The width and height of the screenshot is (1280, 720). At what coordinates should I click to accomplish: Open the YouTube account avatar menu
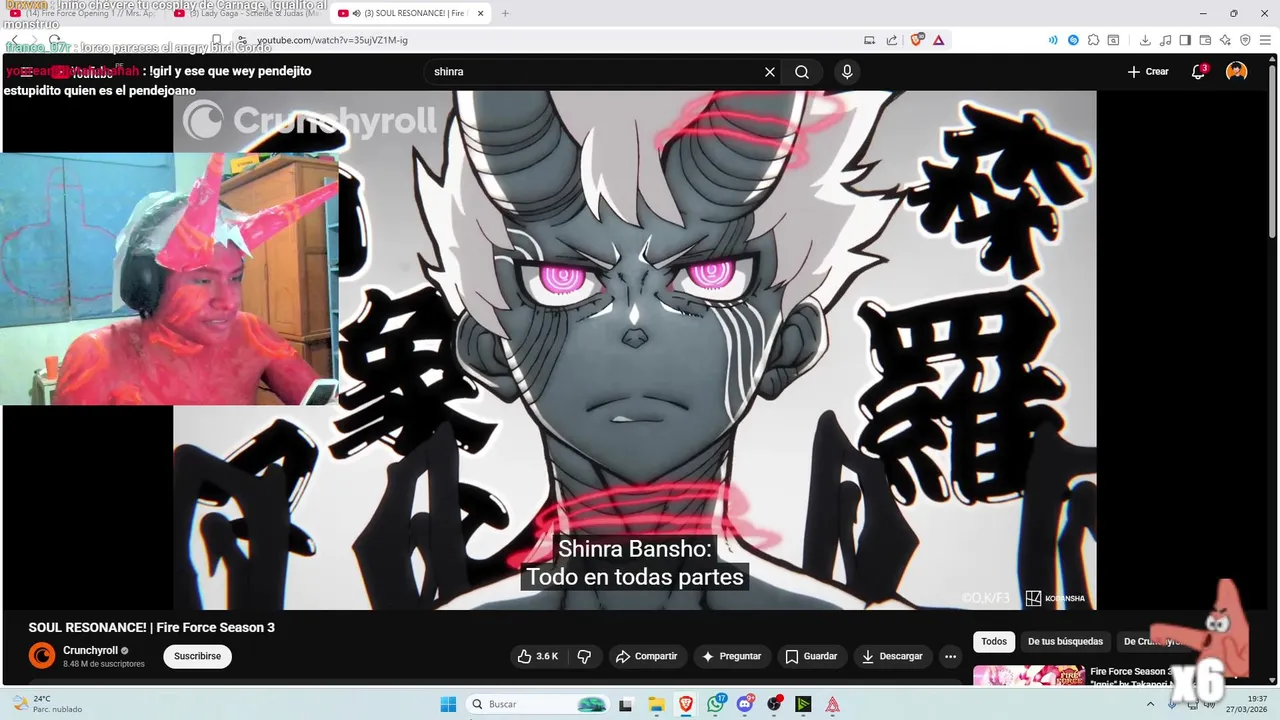[1237, 72]
